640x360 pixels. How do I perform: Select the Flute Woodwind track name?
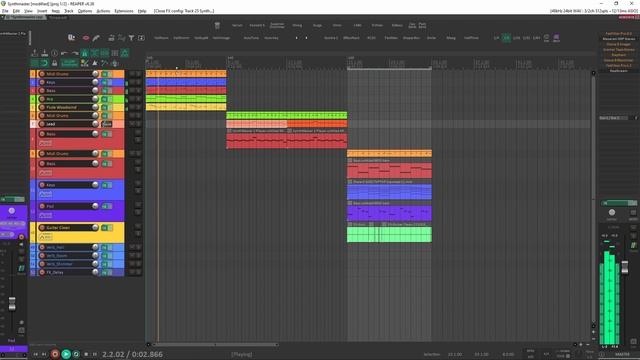click(61, 107)
